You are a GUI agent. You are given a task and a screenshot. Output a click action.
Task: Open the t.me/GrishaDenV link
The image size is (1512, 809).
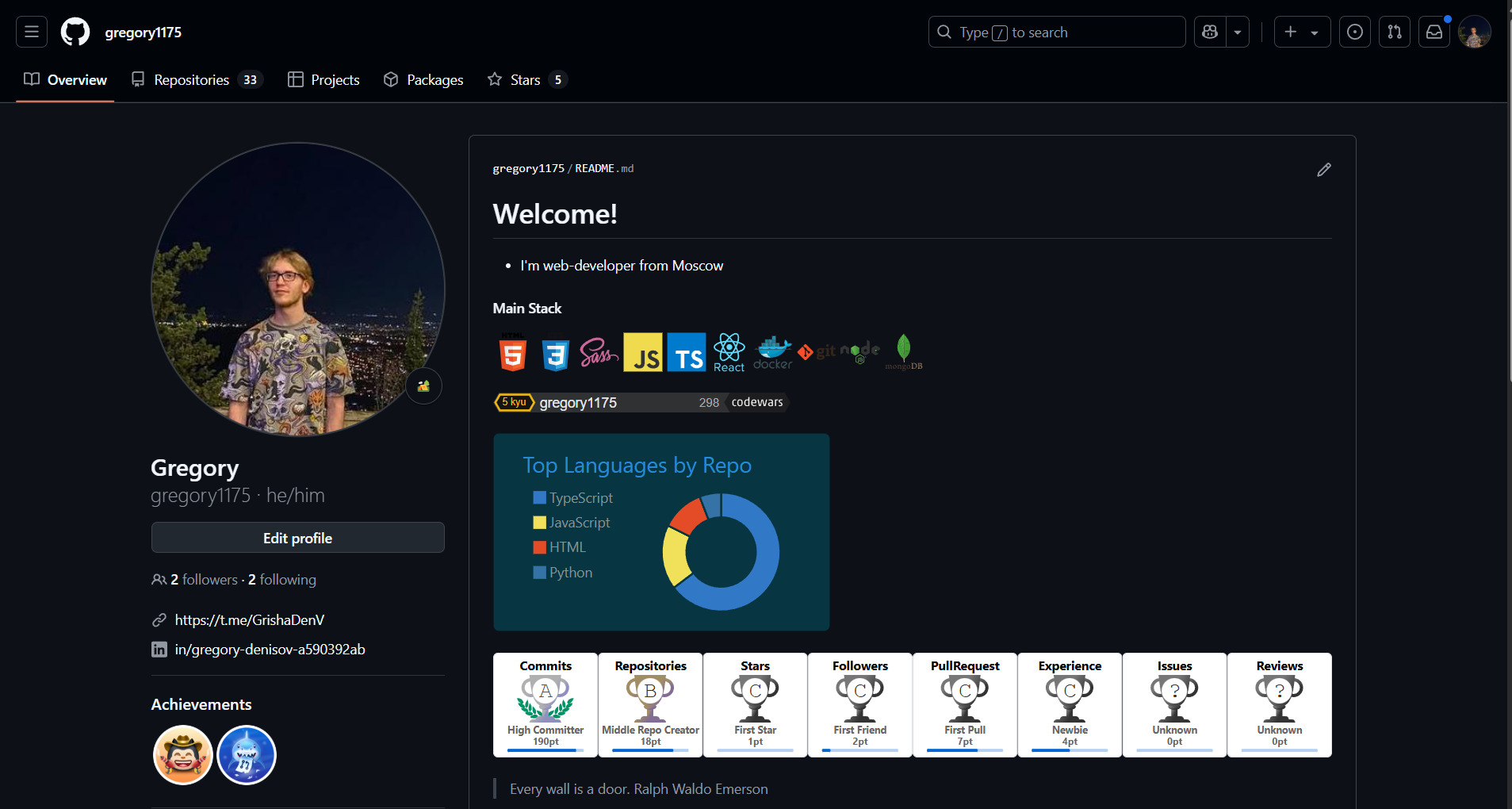click(250, 620)
